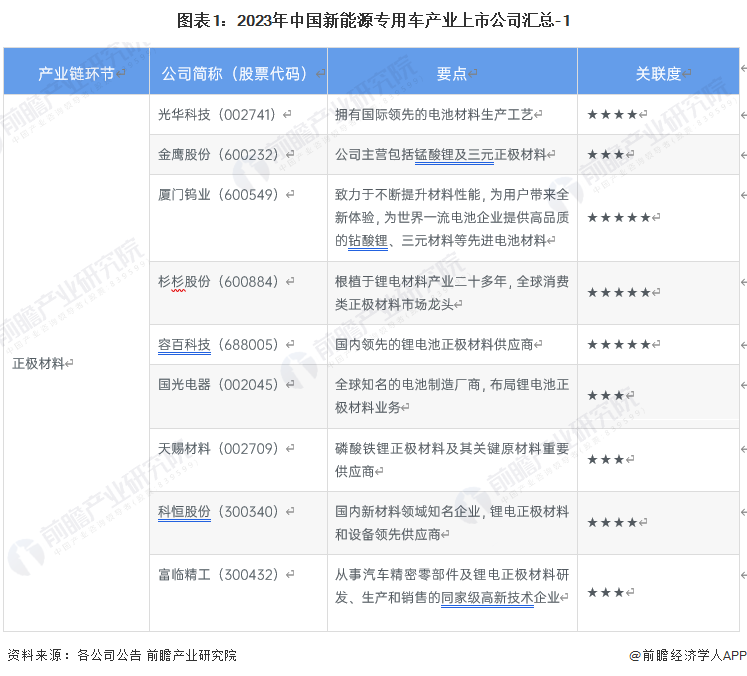Click the '要点' column header
The width and height of the screenshot is (747, 676).
point(452,74)
